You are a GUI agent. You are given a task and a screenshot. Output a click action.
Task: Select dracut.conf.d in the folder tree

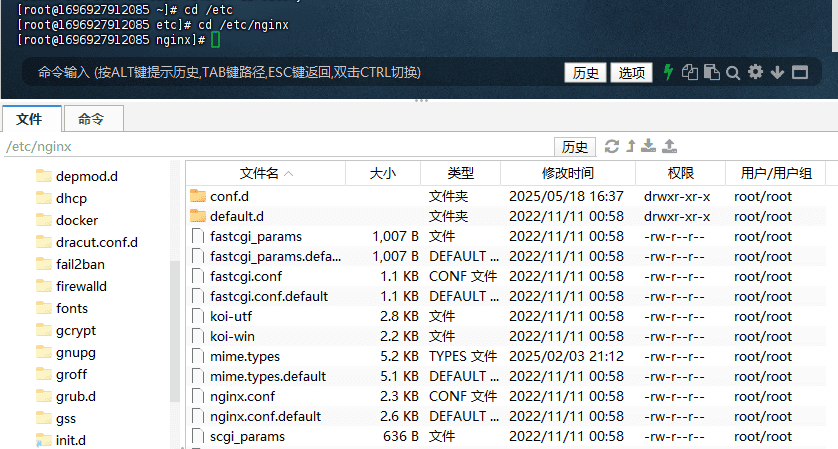(97, 242)
